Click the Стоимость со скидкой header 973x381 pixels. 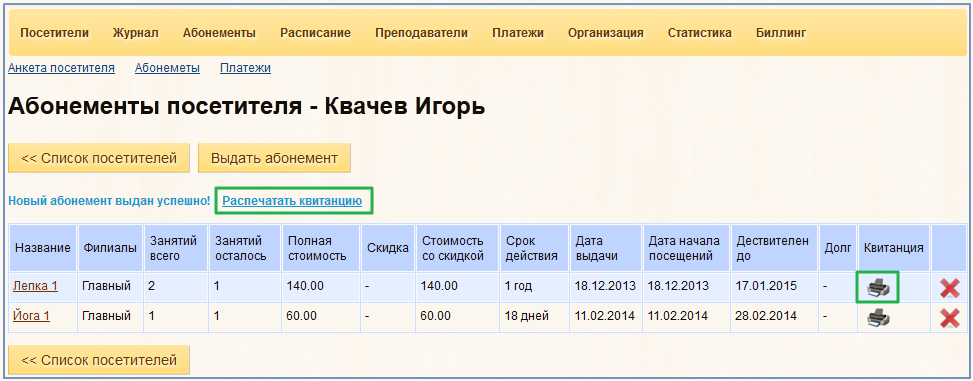click(458, 248)
